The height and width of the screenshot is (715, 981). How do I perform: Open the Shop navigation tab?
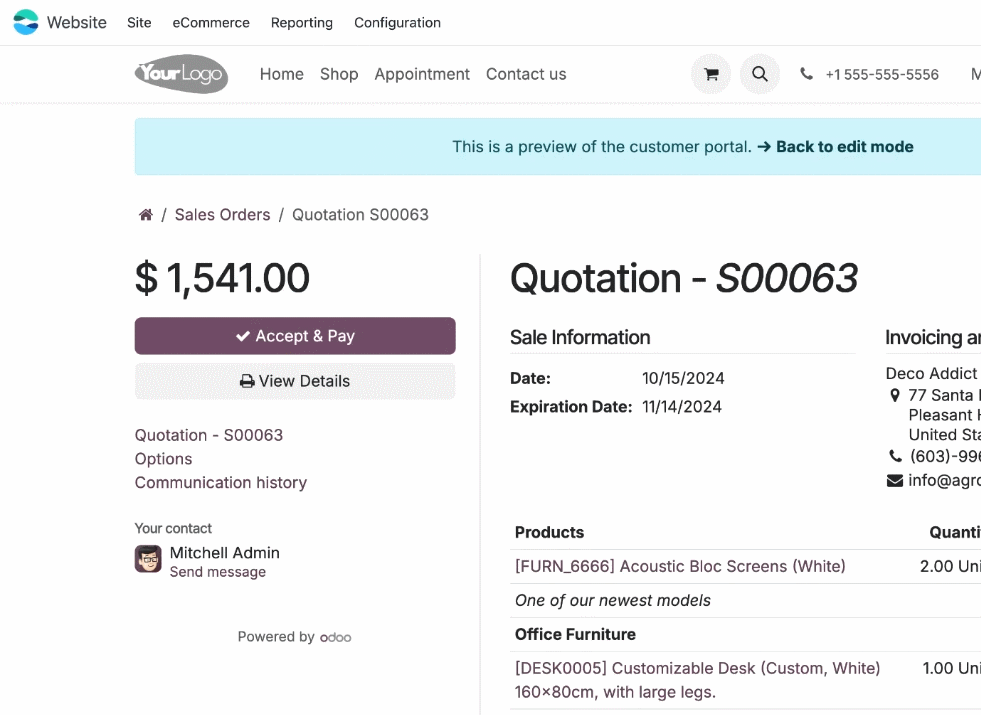click(x=339, y=74)
